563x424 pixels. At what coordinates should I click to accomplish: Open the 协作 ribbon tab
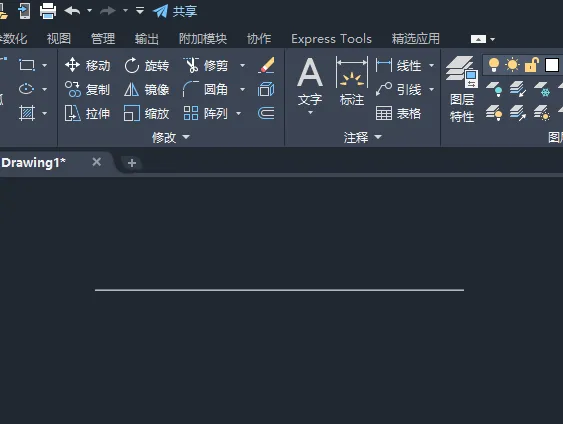click(x=259, y=38)
